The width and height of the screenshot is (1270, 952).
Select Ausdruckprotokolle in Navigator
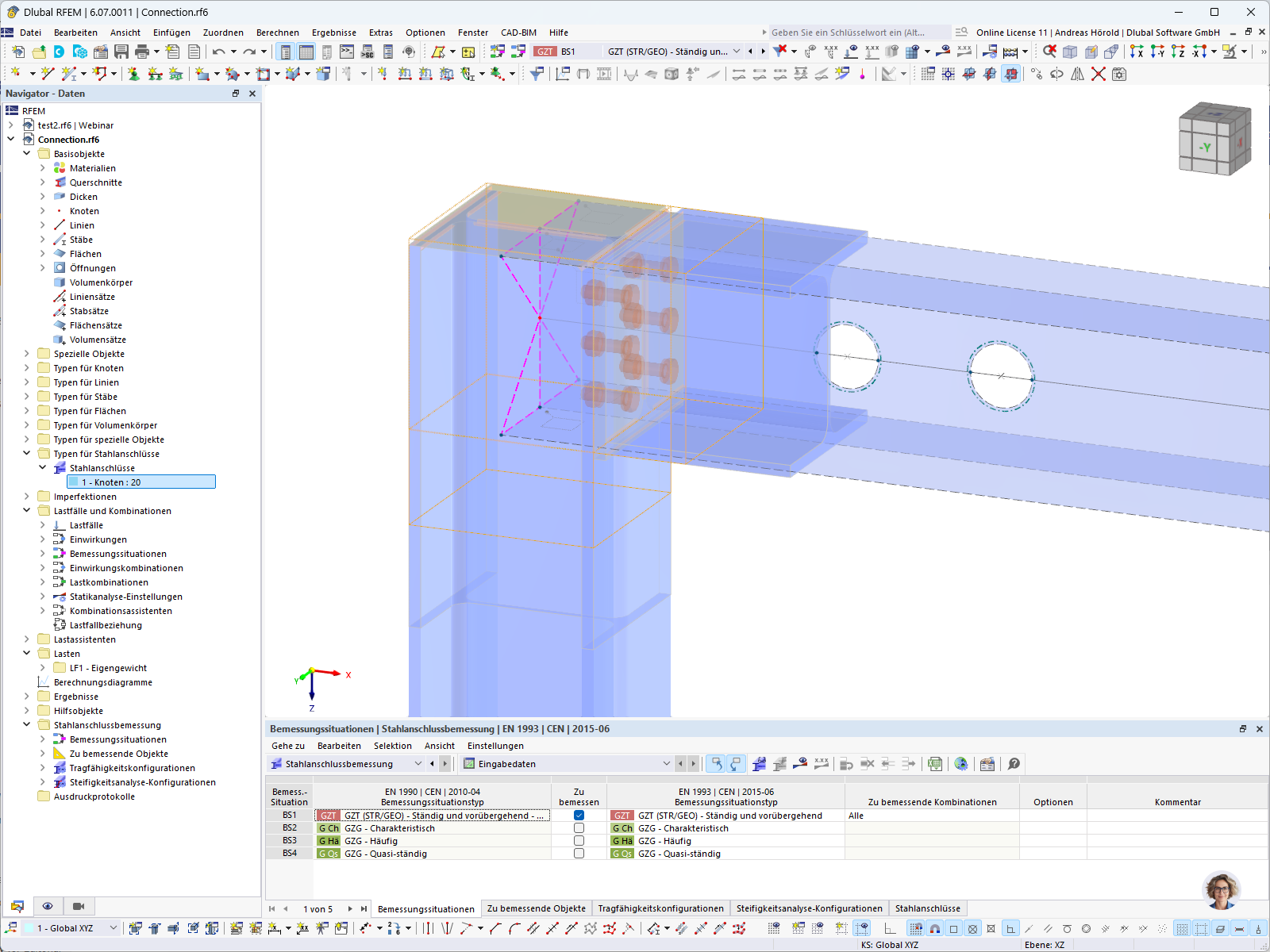tap(94, 797)
